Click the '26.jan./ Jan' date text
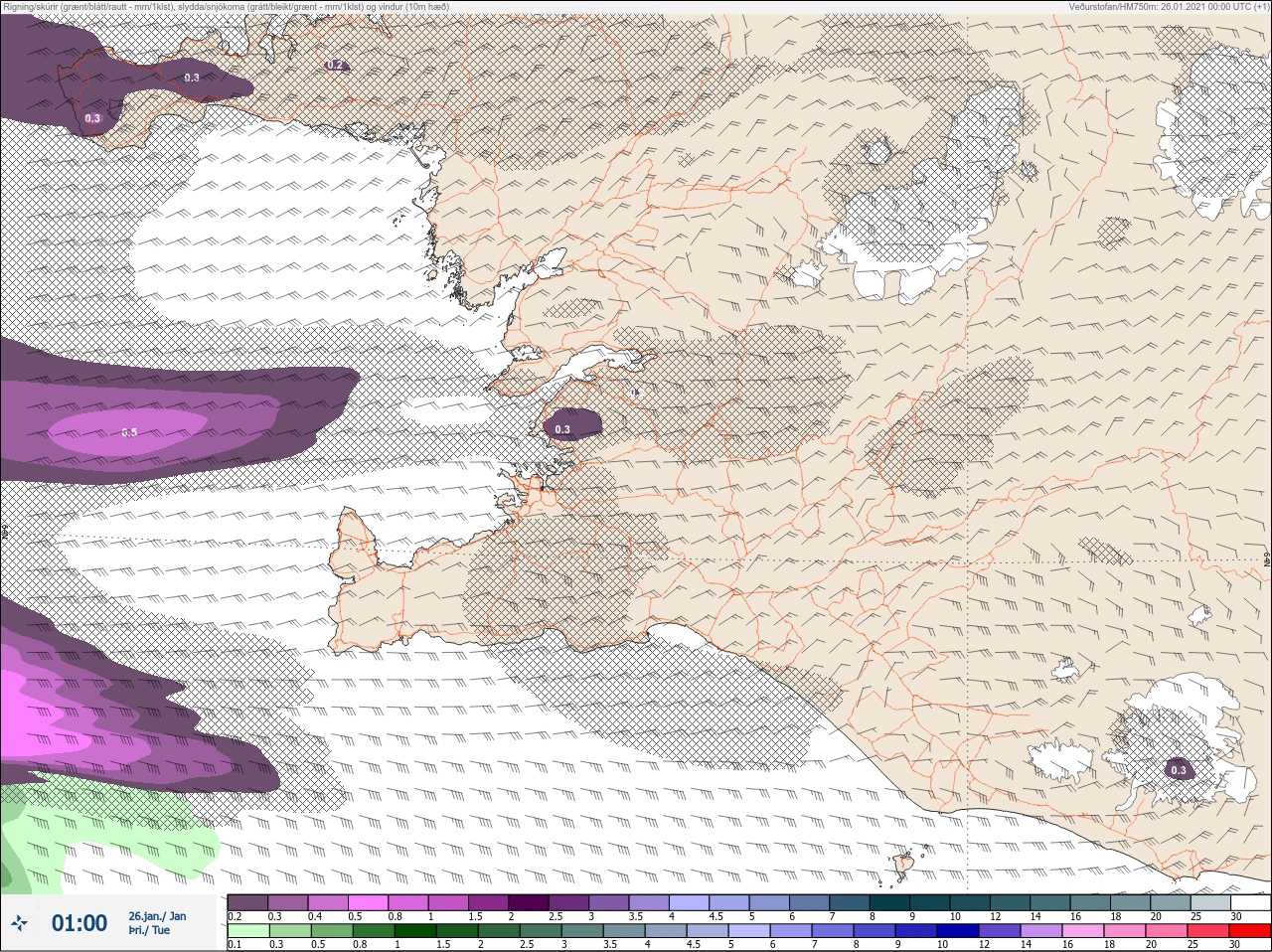Viewport: 1272px width, 952px height. [x=157, y=916]
